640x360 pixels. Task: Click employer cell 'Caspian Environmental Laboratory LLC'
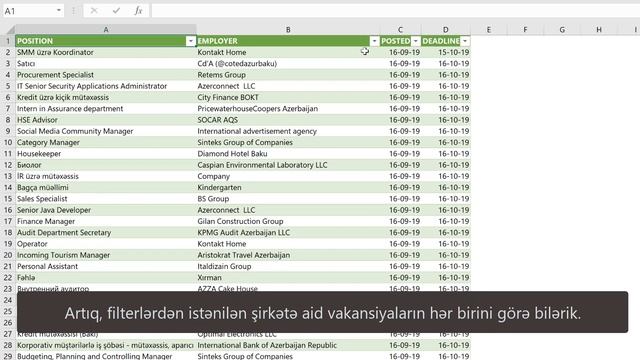click(x=288, y=165)
